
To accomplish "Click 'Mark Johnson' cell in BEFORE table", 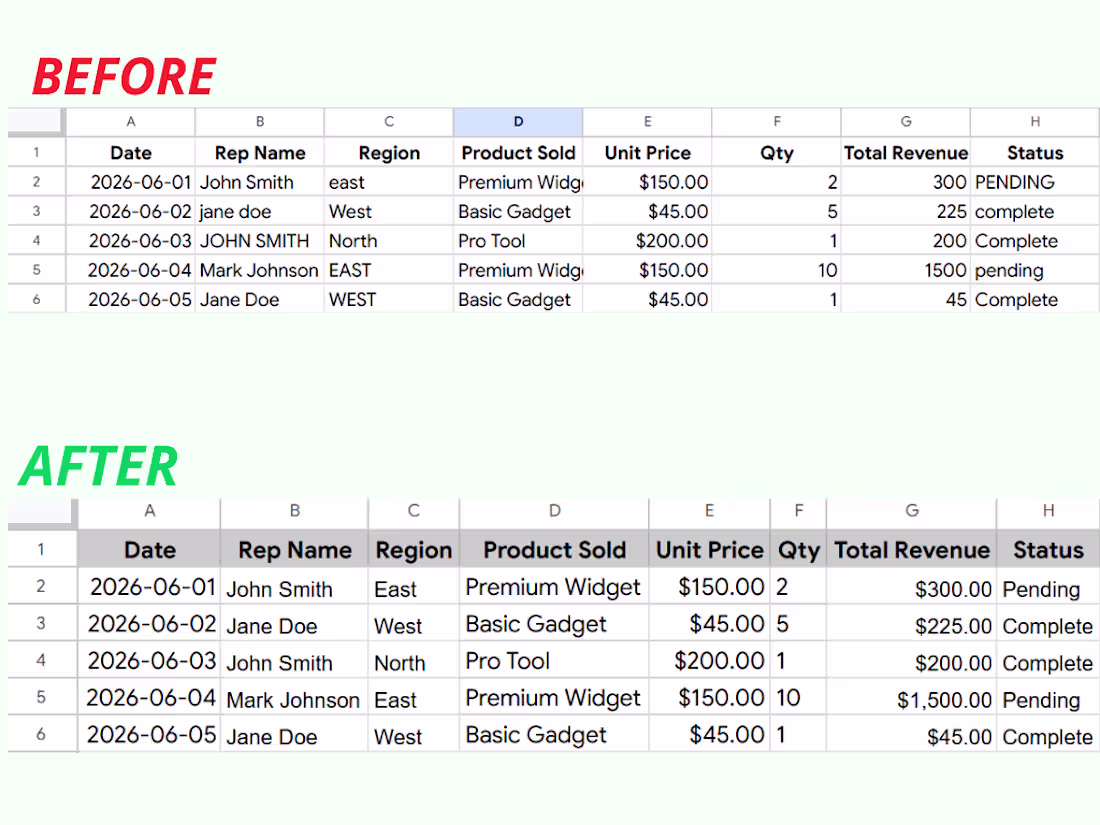I will [x=260, y=271].
